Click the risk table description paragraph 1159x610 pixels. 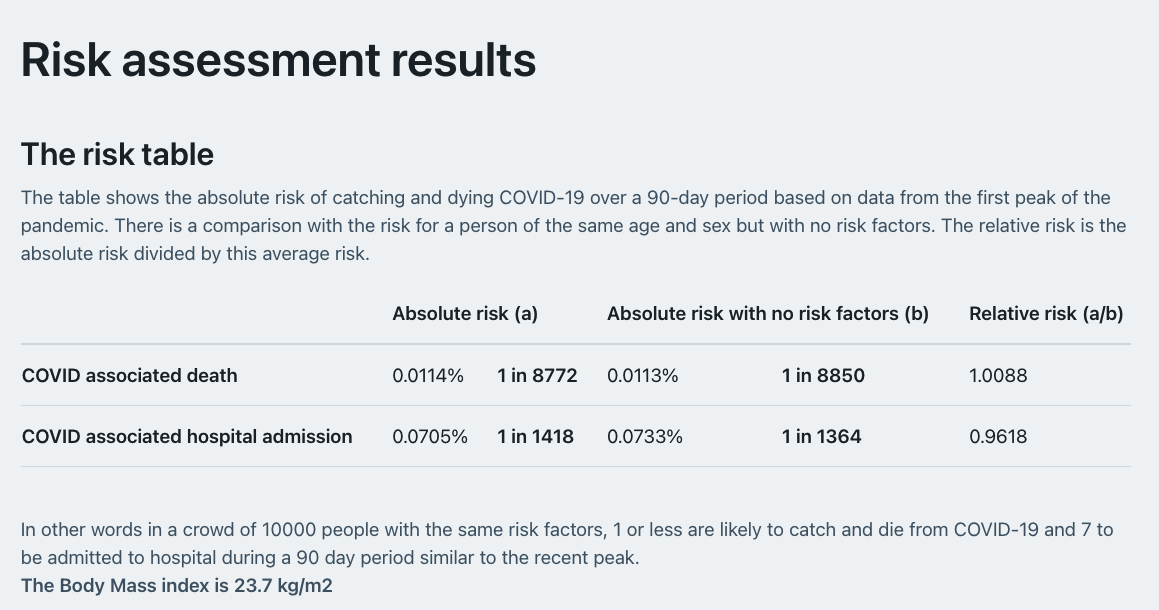point(574,226)
